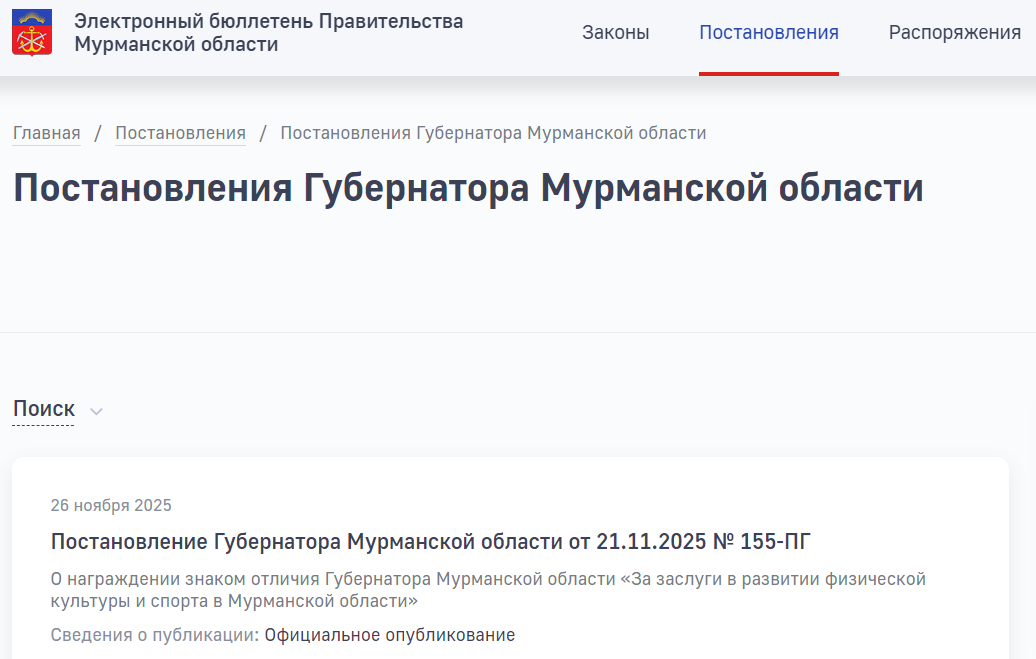Follow the Официальное опубликование link
The width and height of the screenshot is (1036, 659).
389,635
